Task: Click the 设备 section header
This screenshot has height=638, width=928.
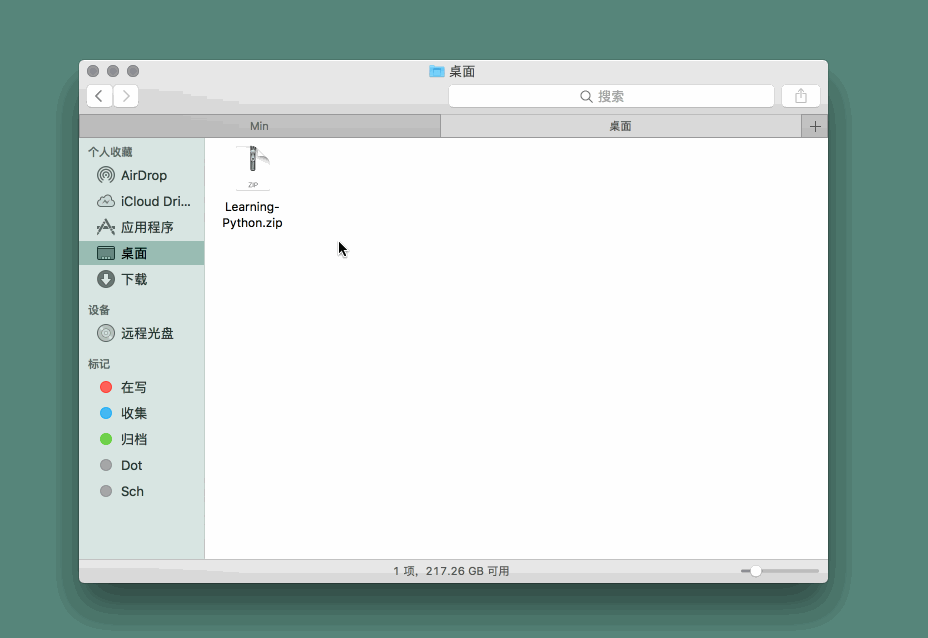Action: tap(99, 310)
